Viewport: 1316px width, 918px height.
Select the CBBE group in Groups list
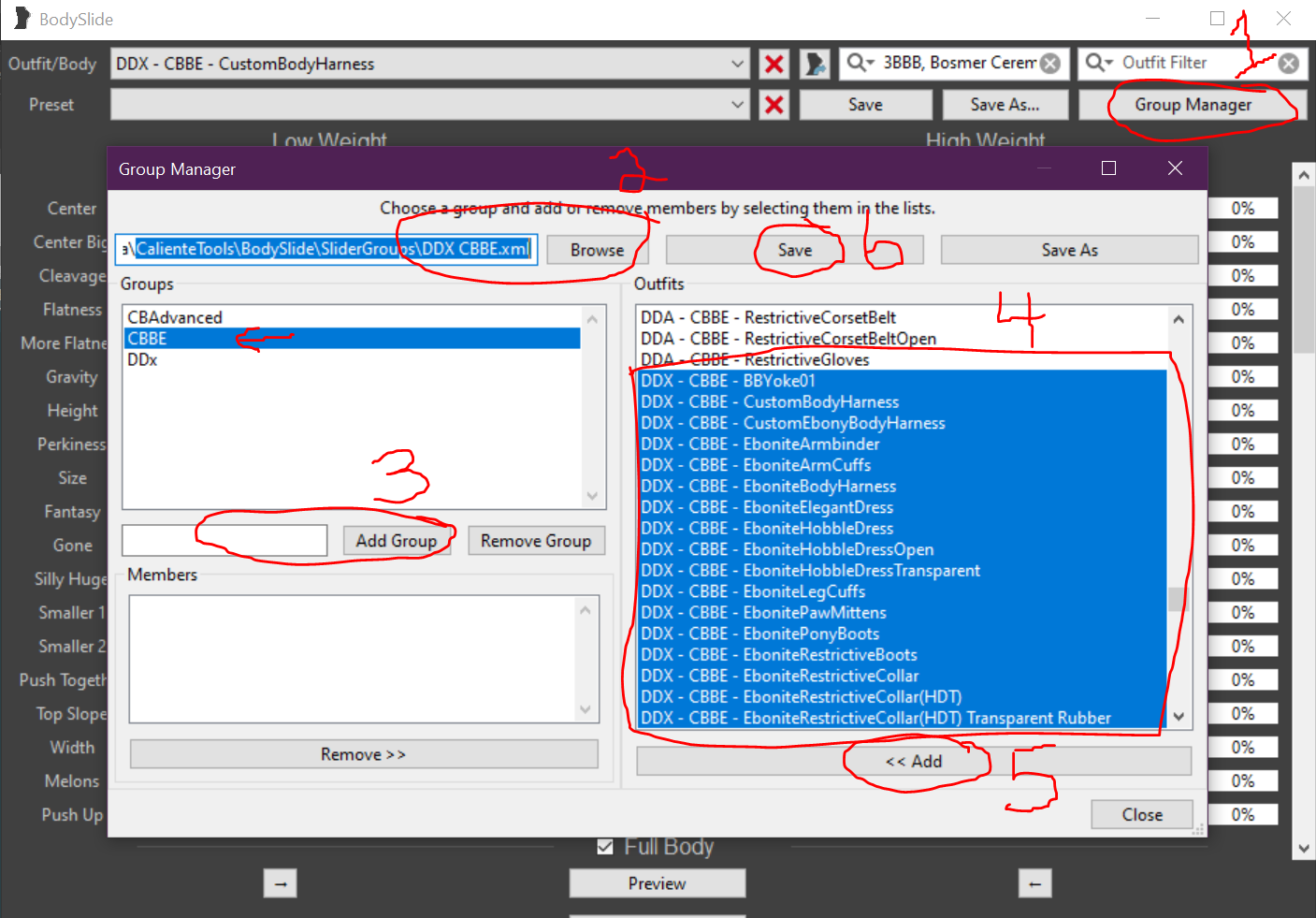pyautogui.click(x=352, y=339)
